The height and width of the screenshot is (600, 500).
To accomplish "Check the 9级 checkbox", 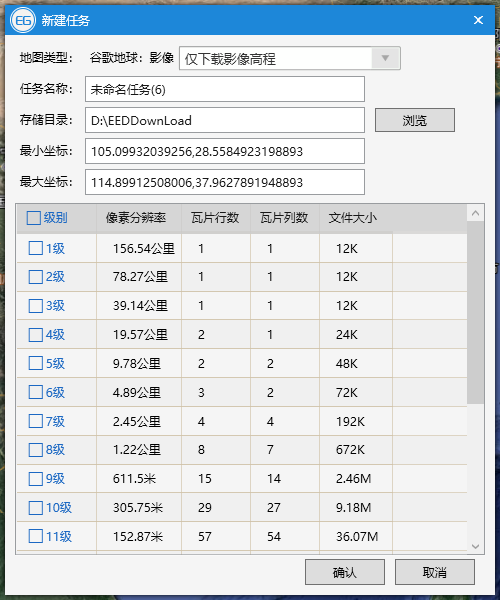I will [36, 479].
